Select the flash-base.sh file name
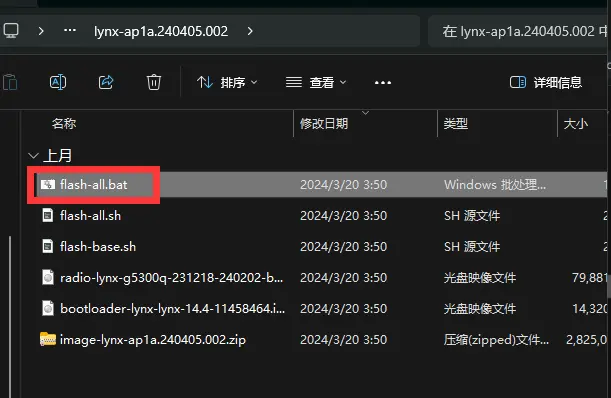This screenshot has width=611, height=398. point(98,247)
